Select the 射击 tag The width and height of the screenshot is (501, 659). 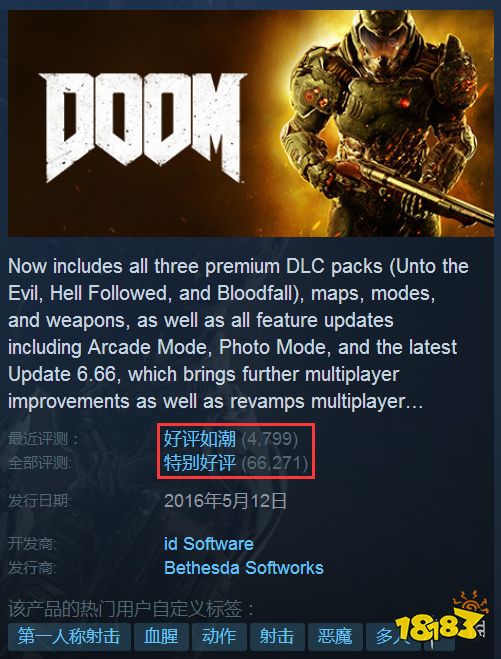click(277, 636)
